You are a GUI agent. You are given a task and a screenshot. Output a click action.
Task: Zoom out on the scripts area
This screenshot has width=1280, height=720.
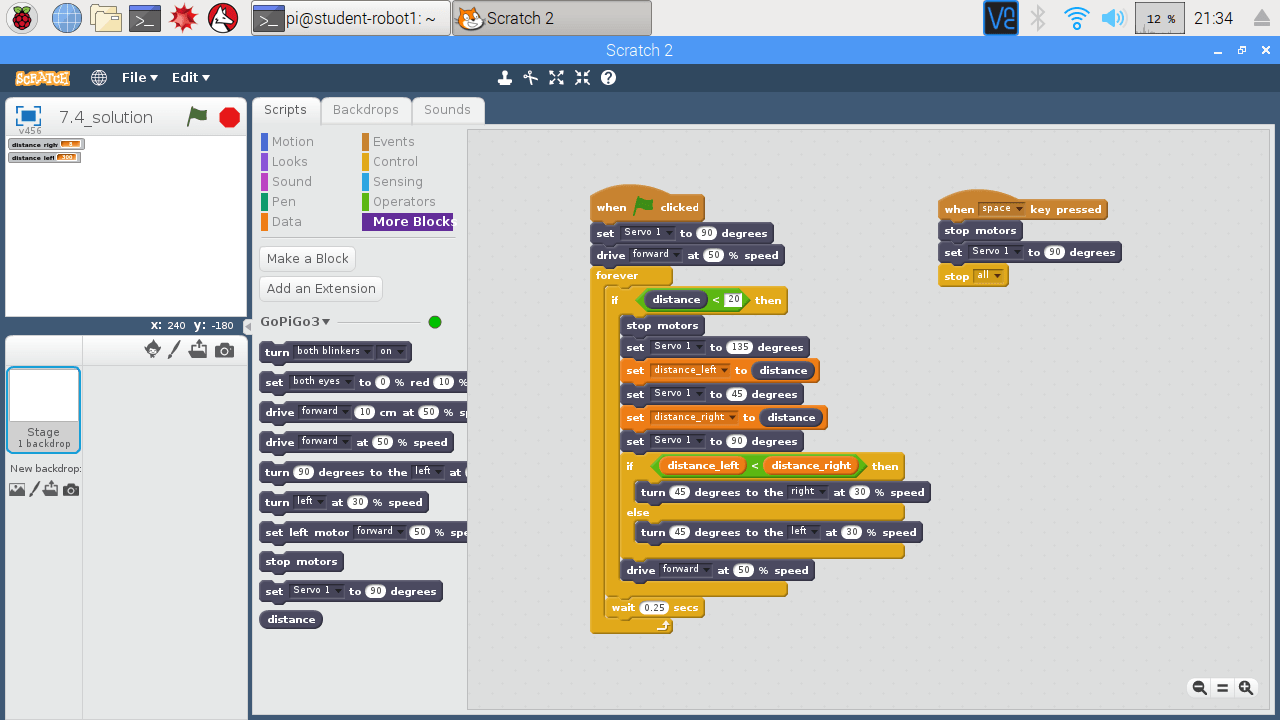pos(1199,687)
